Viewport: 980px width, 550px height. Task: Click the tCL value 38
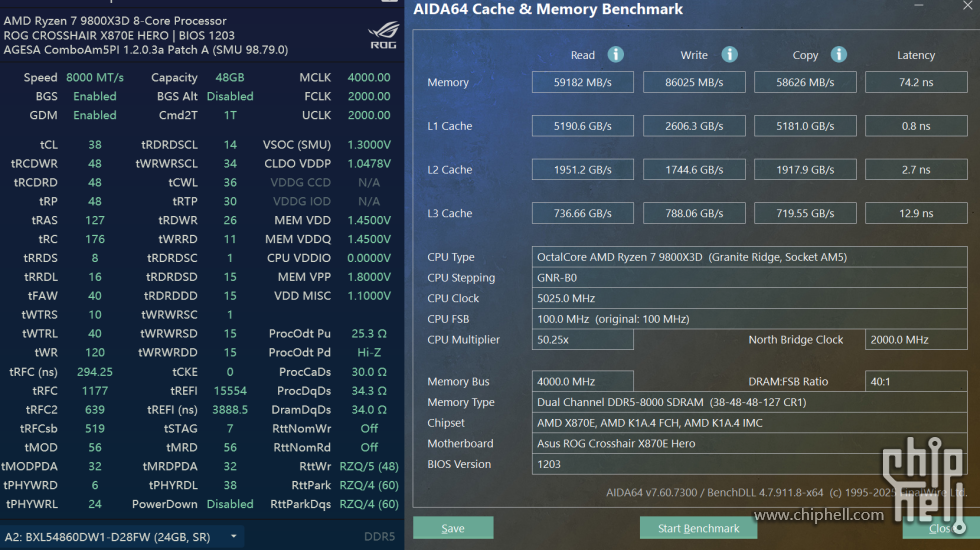click(x=95, y=144)
